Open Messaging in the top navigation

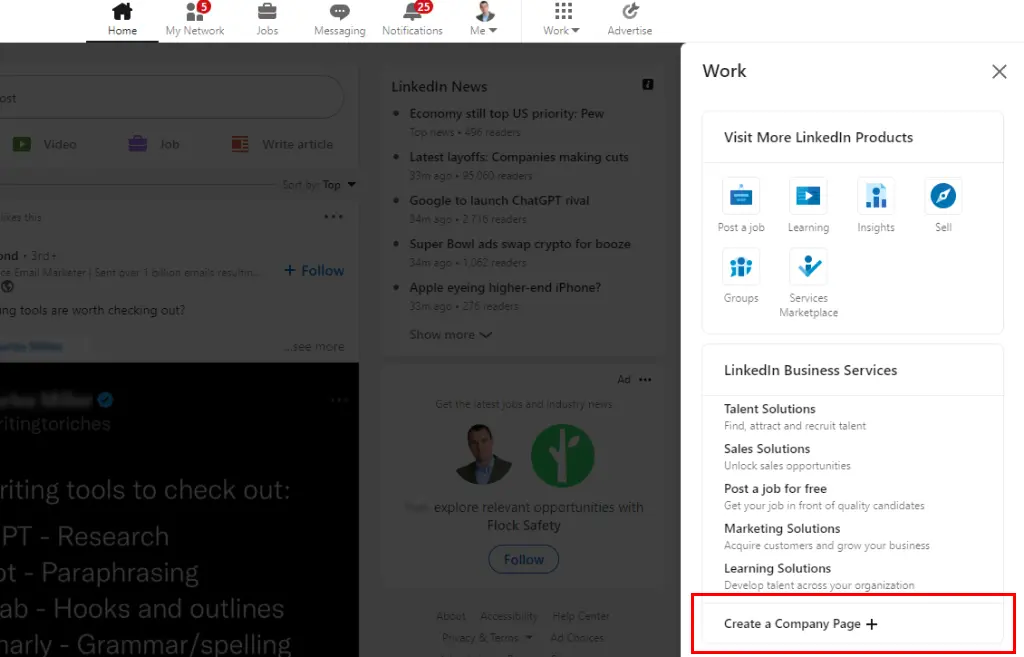point(340,20)
